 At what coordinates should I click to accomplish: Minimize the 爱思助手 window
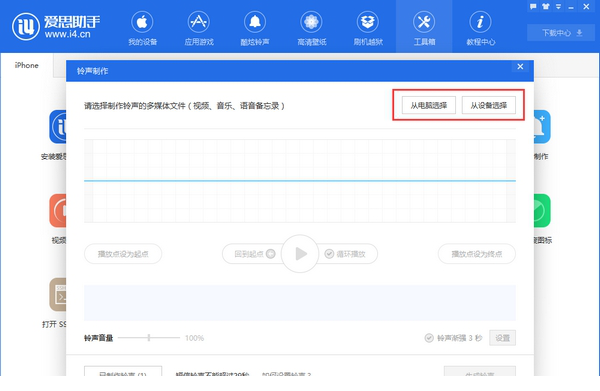(x=571, y=7)
